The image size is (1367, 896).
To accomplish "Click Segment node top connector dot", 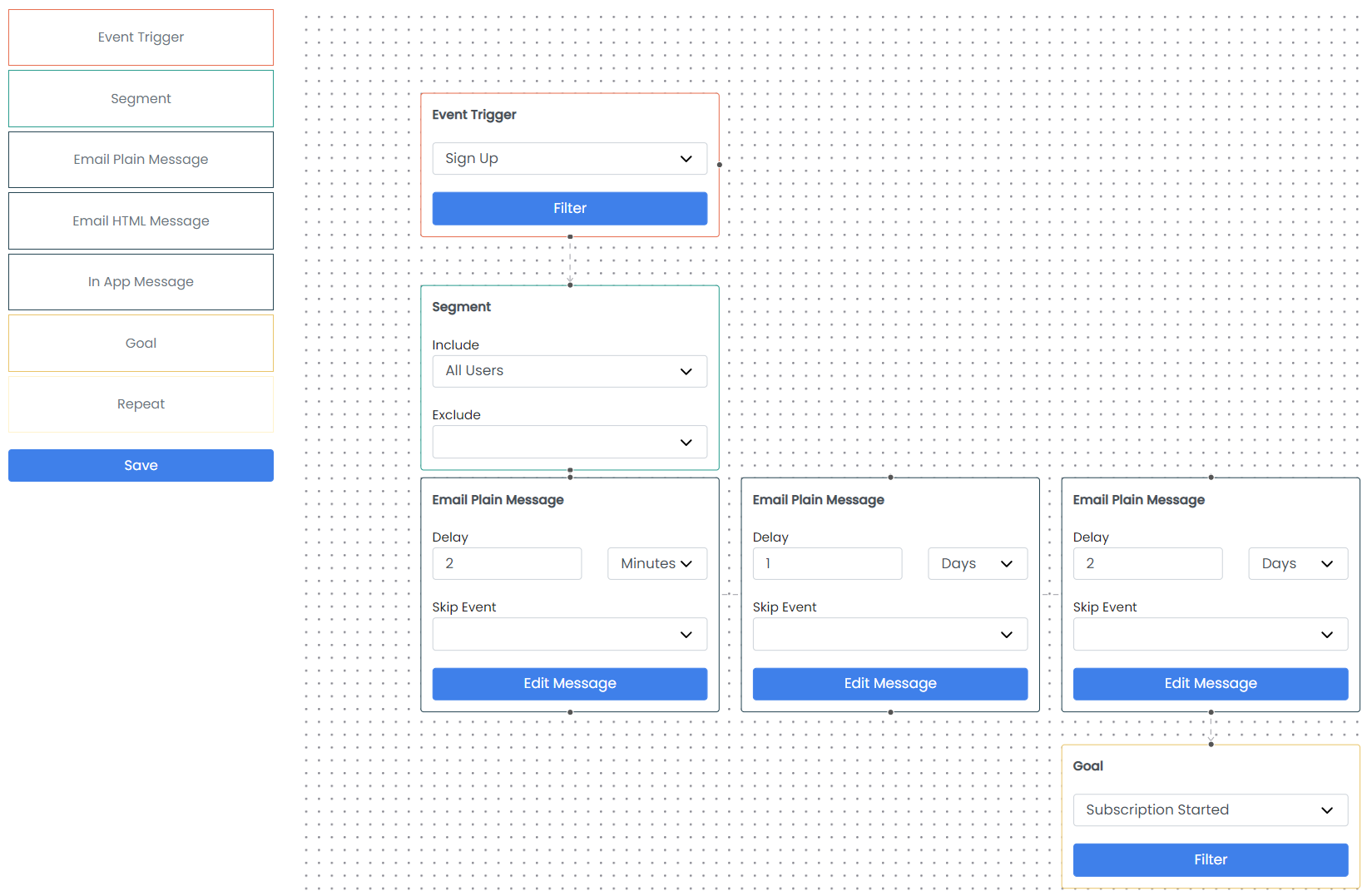I will [570, 285].
